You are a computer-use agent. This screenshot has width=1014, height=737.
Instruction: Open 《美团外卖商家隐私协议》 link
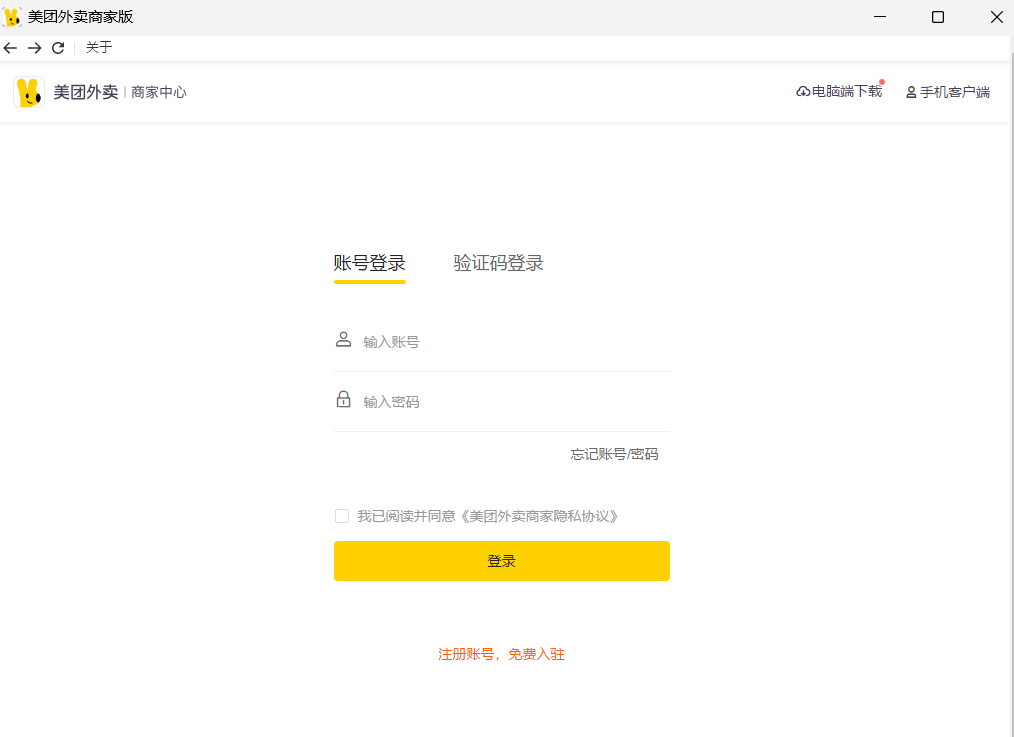coord(540,516)
